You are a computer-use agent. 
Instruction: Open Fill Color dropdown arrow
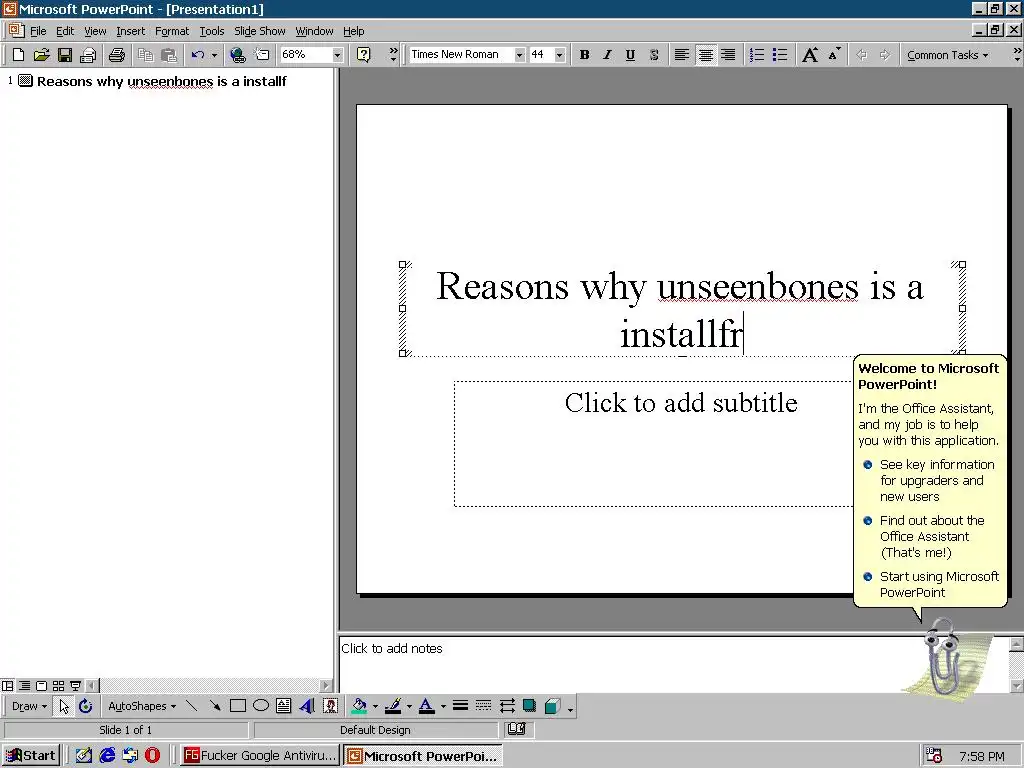[375, 706]
